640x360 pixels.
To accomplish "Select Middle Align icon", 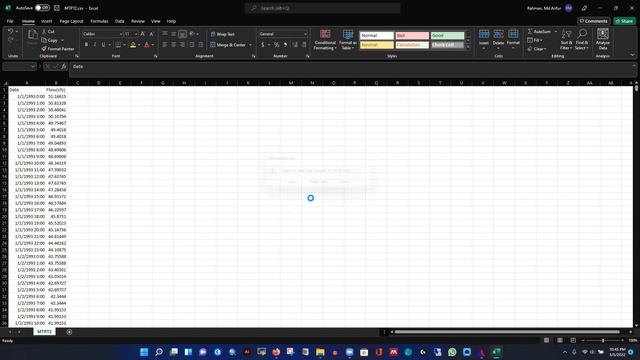I will tap(173, 34).
